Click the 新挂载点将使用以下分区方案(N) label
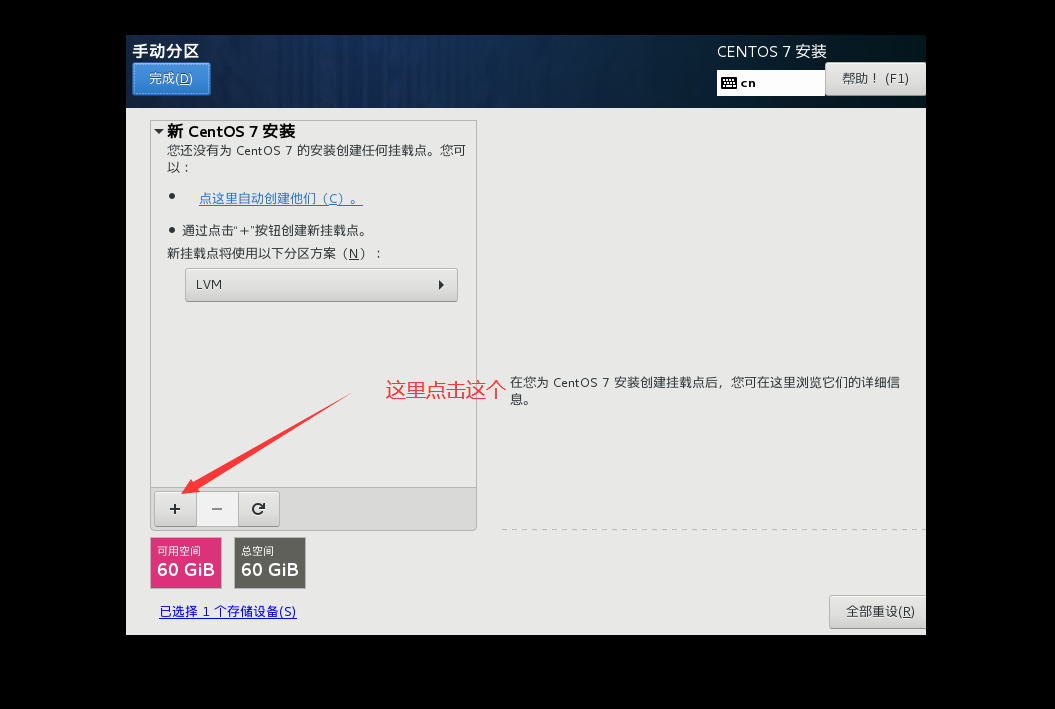 pyautogui.click(x=274, y=254)
